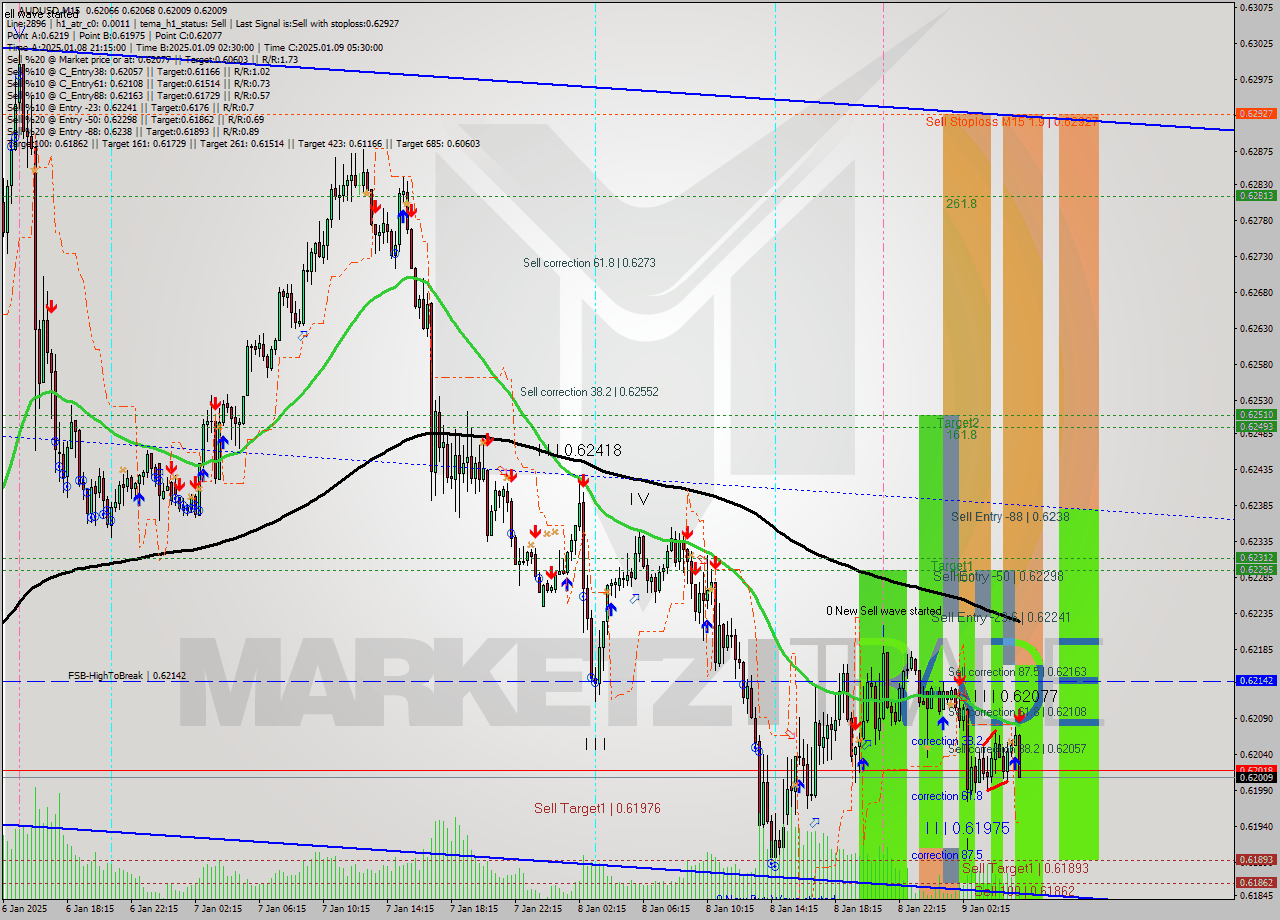Click the blue 'correction 87.5' label
Image resolution: width=1280 pixels, height=920 pixels.
click(946, 855)
